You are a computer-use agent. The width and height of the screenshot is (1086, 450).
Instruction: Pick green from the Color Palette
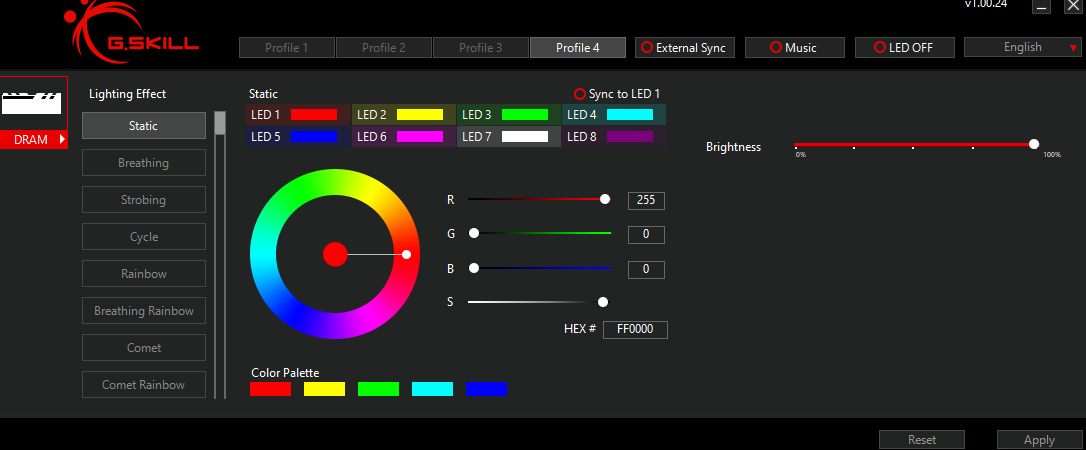coord(378,389)
